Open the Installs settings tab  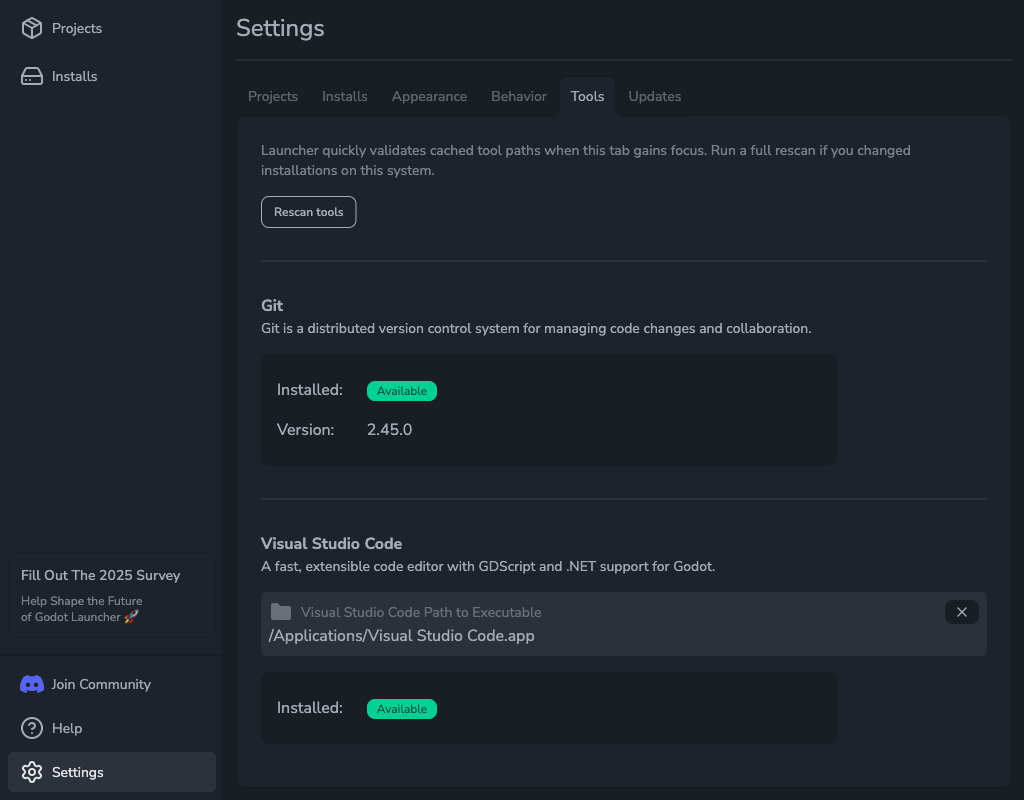click(x=344, y=96)
